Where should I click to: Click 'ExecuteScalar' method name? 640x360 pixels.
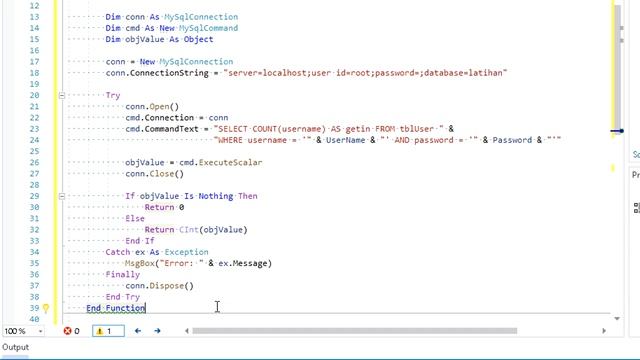[230, 162]
